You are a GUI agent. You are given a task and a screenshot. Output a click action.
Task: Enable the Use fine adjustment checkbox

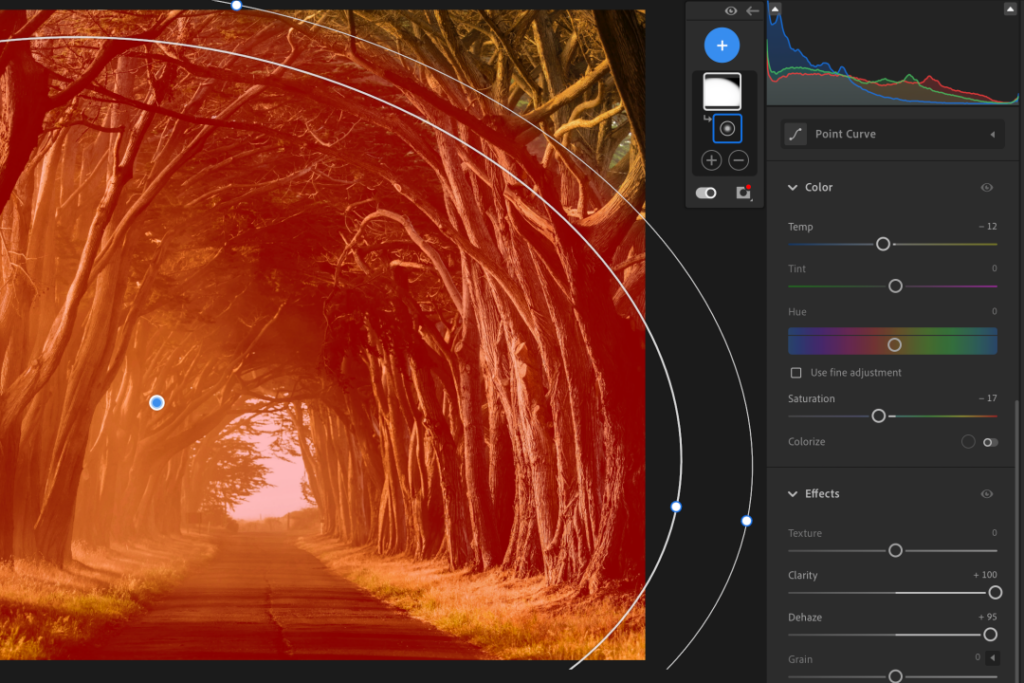point(795,372)
